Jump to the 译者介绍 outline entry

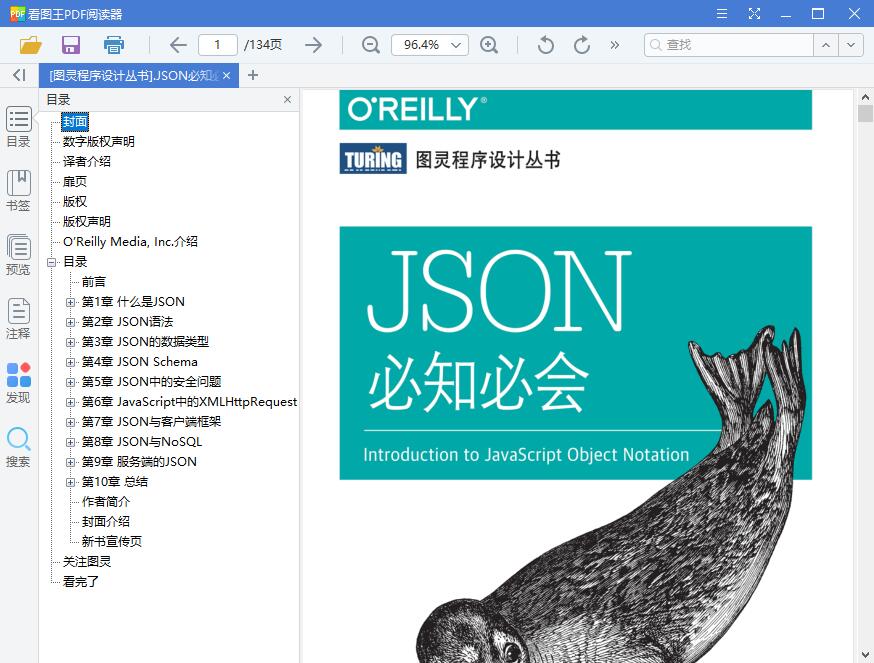86,162
